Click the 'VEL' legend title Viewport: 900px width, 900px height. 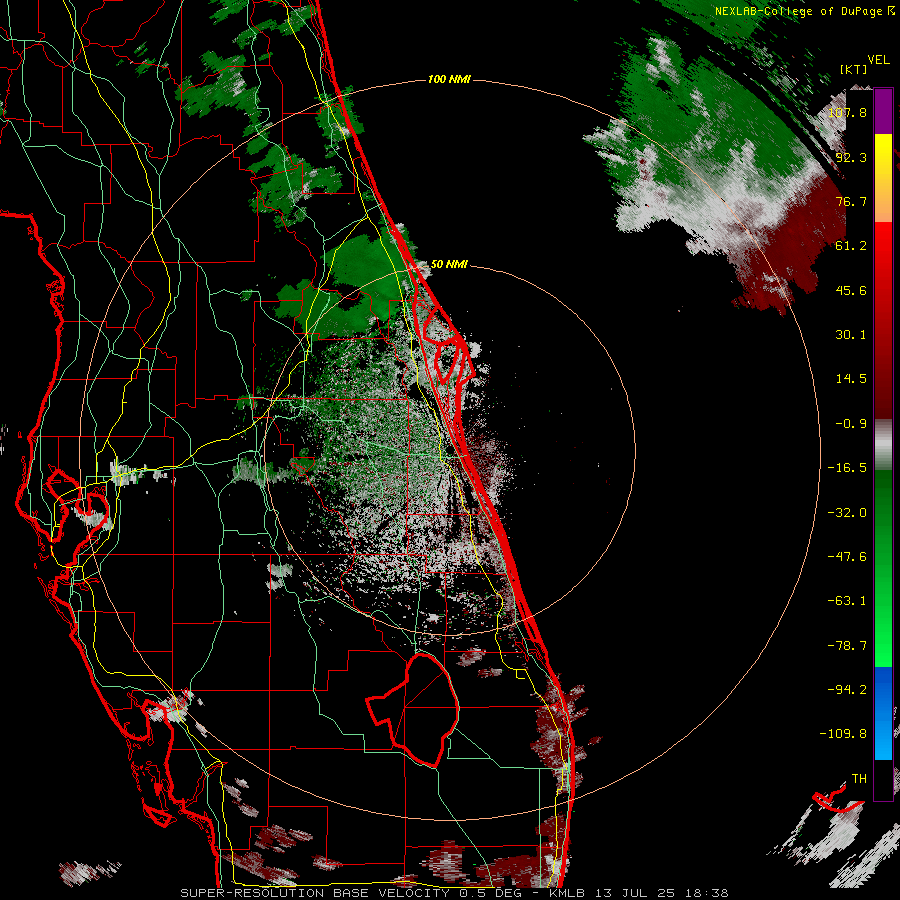point(878,60)
